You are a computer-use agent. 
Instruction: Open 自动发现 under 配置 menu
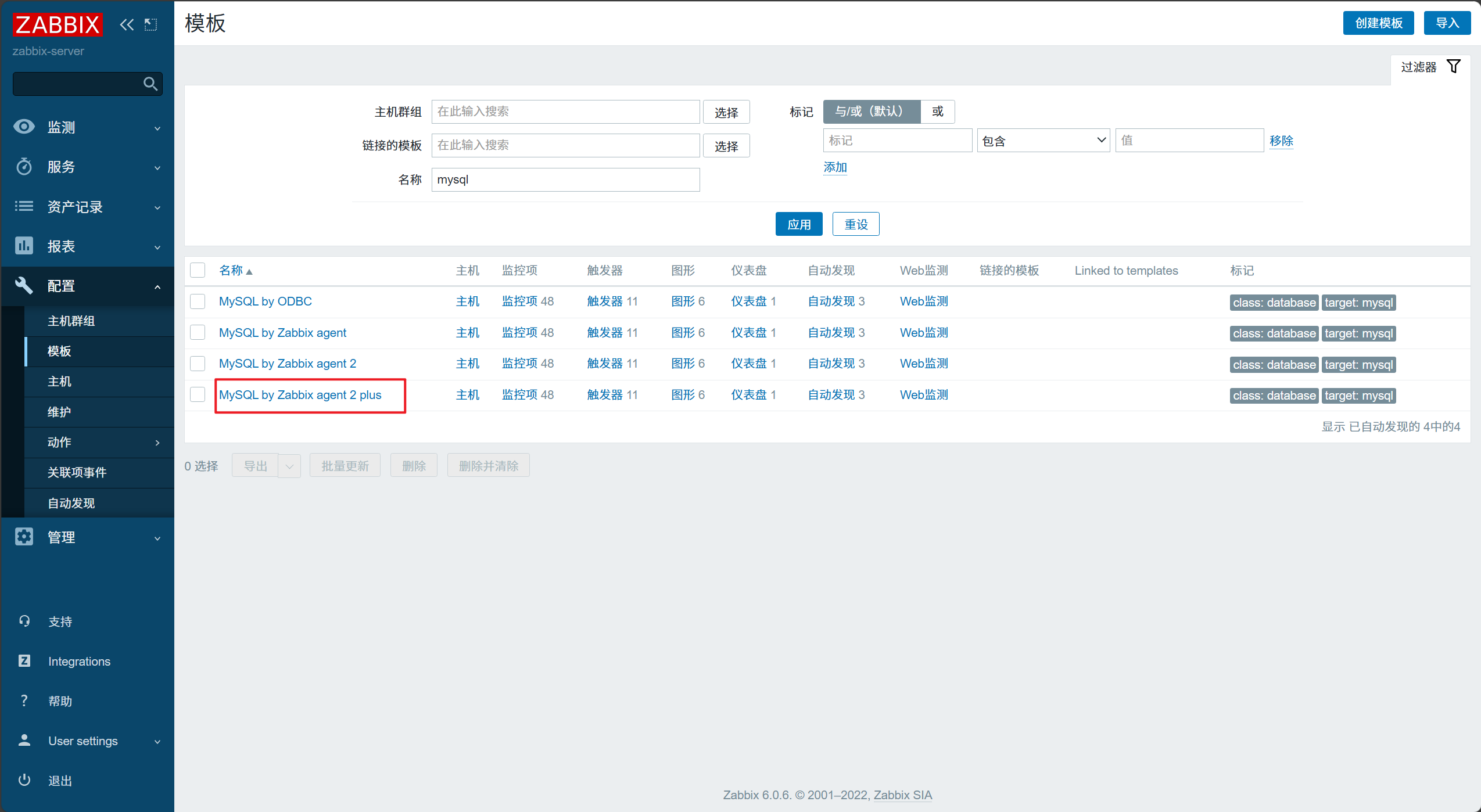tap(71, 503)
